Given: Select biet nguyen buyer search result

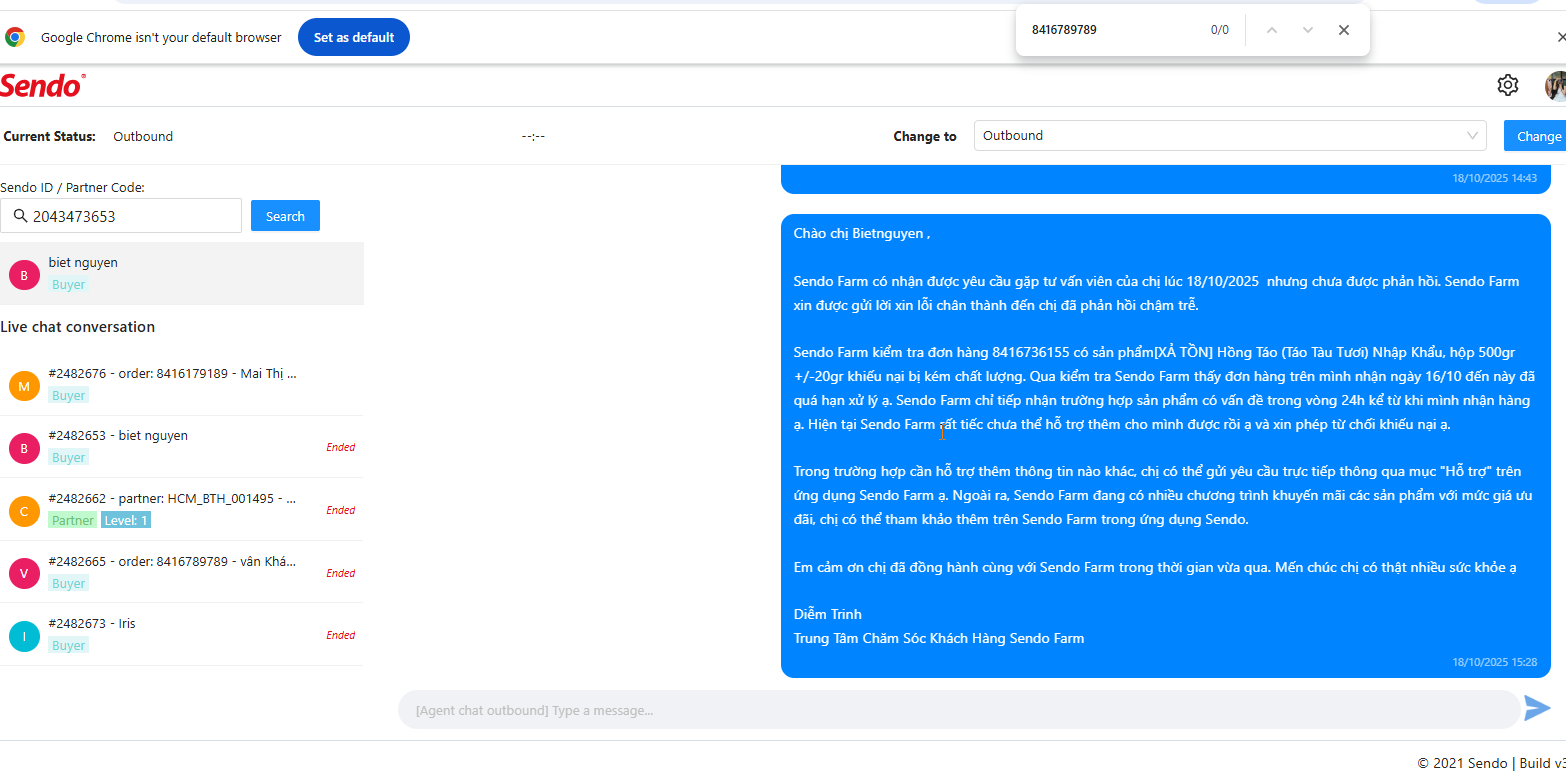Looking at the screenshot, I should (x=182, y=273).
